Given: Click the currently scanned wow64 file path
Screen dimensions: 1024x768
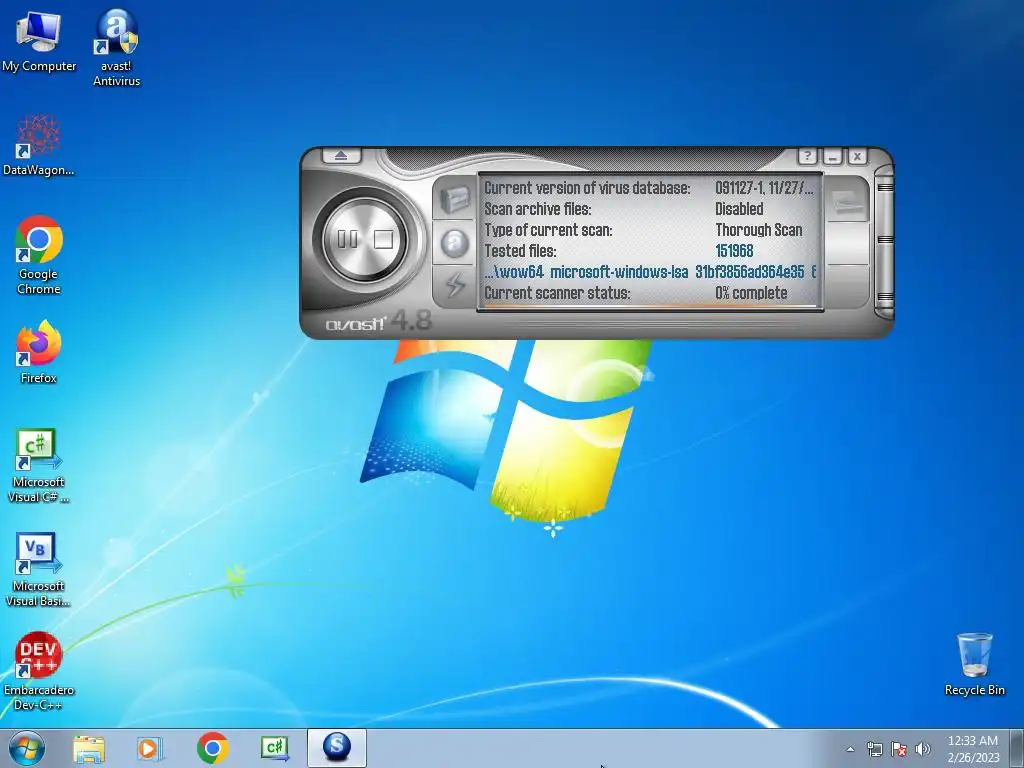Looking at the screenshot, I should pyautogui.click(x=650, y=272).
